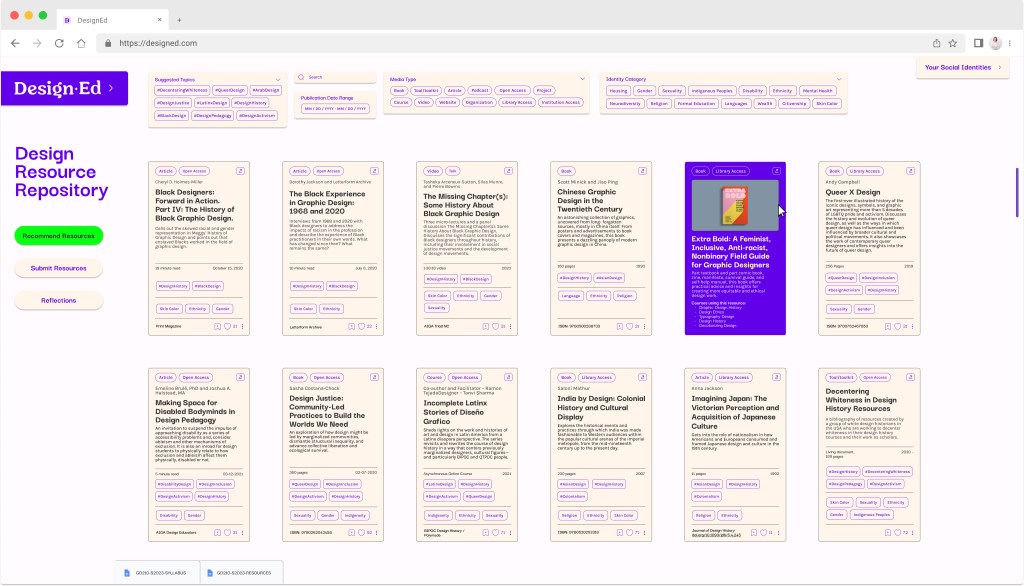
Task: Bookmark The Missing Chapter(s) card
Action: click(x=484, y=326)
